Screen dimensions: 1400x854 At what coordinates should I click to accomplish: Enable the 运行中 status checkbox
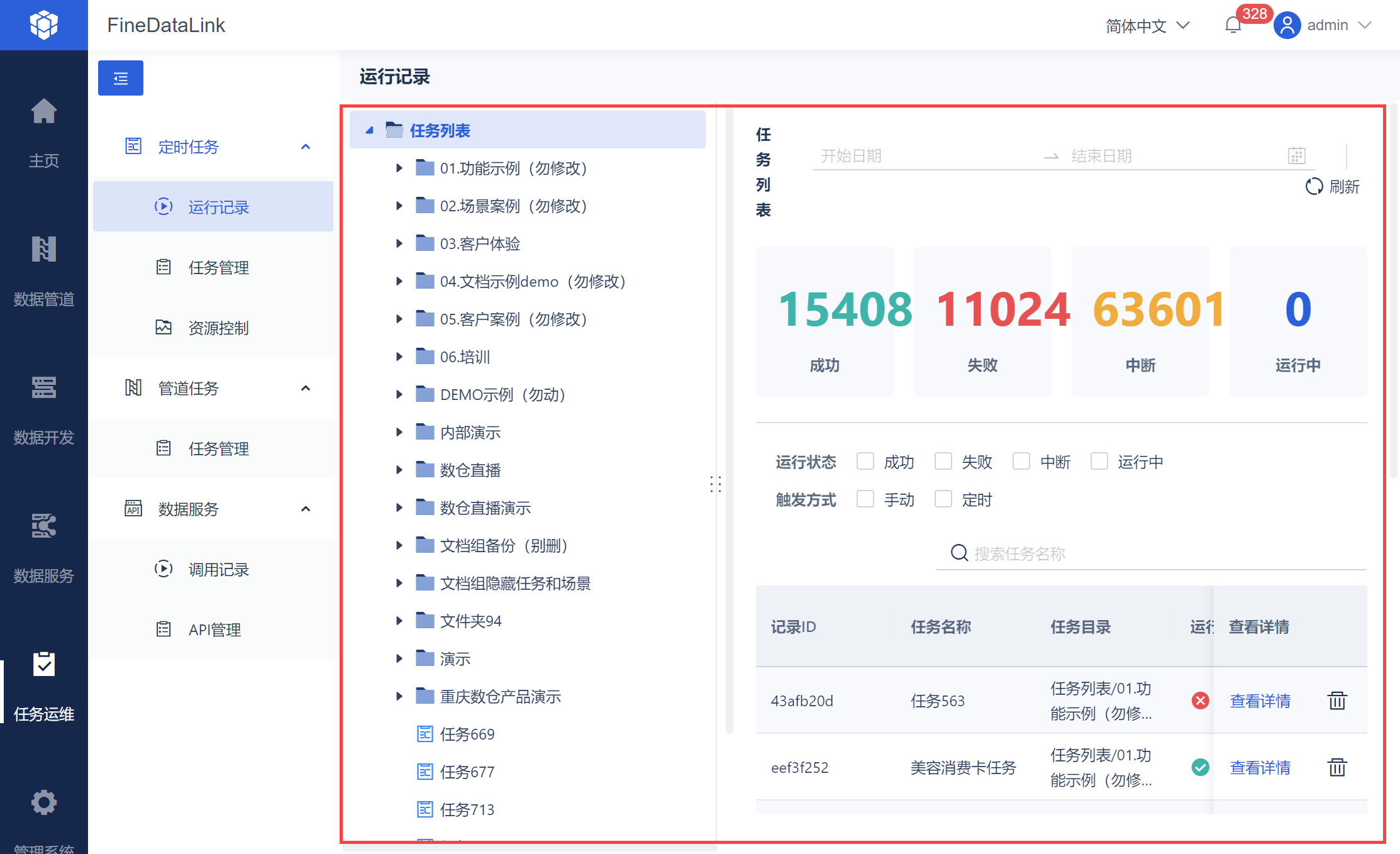click(x=1099, y=462)
